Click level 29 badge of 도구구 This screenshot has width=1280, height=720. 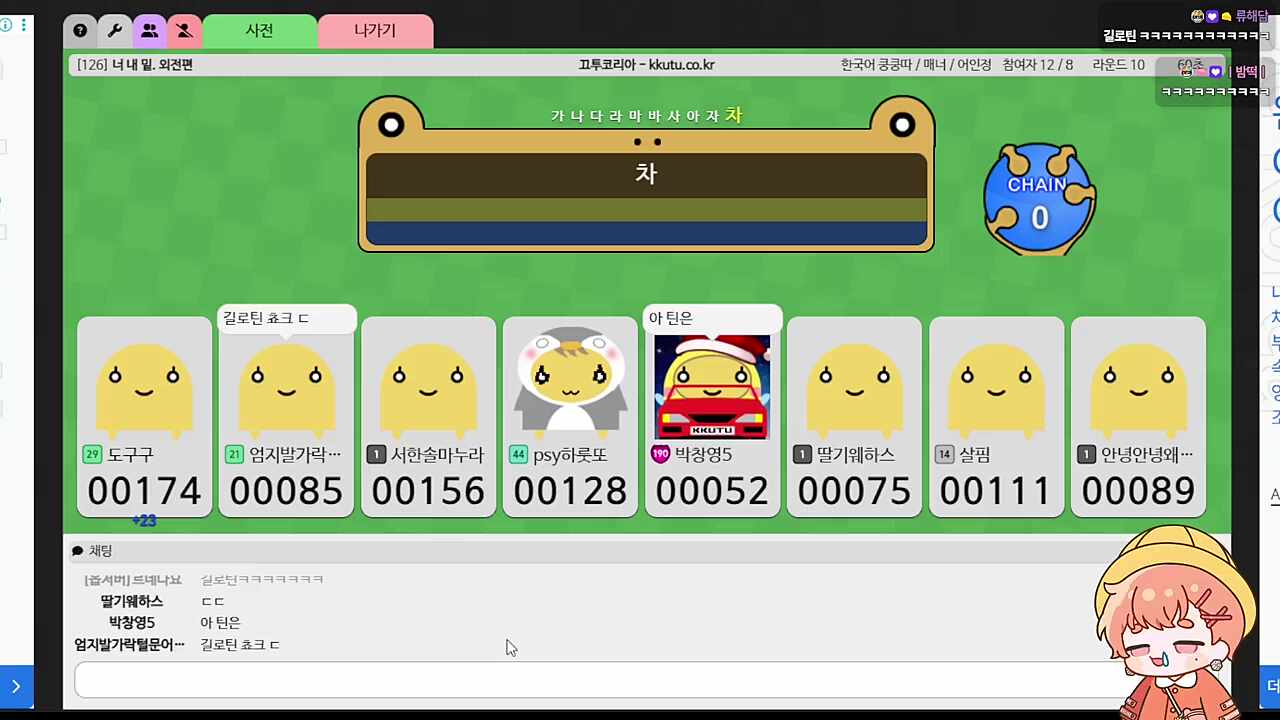(x=92, y=455)
